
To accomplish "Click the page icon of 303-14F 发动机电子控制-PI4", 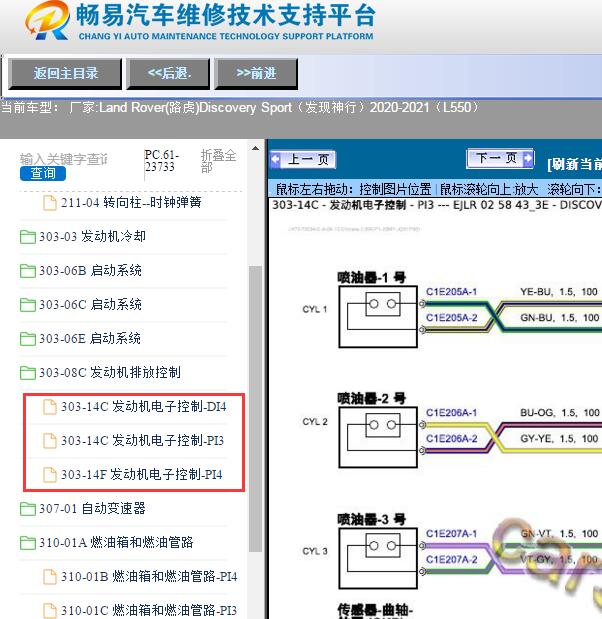I will coord(49,475).
